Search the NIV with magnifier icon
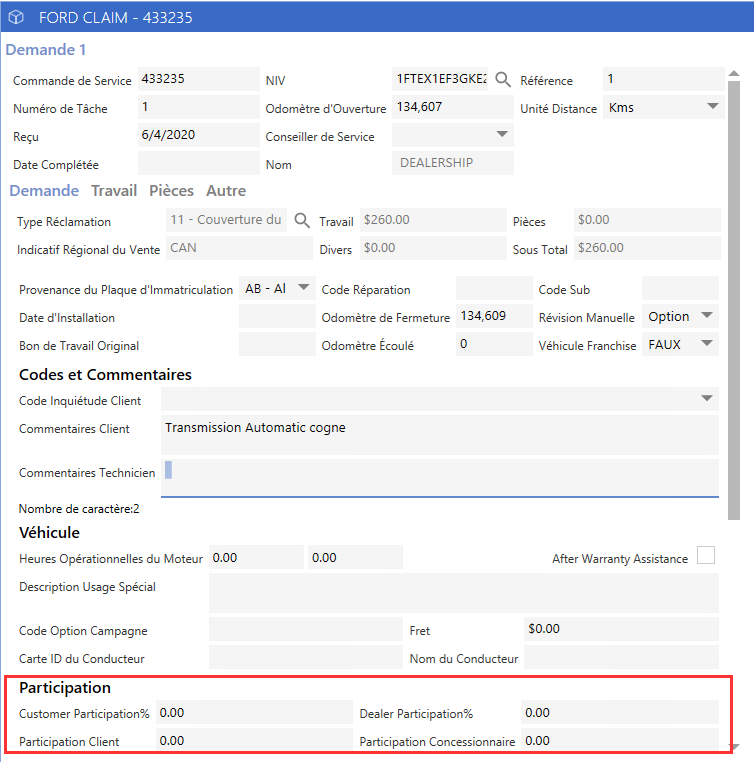754x762 pixels. coord(503,79)
